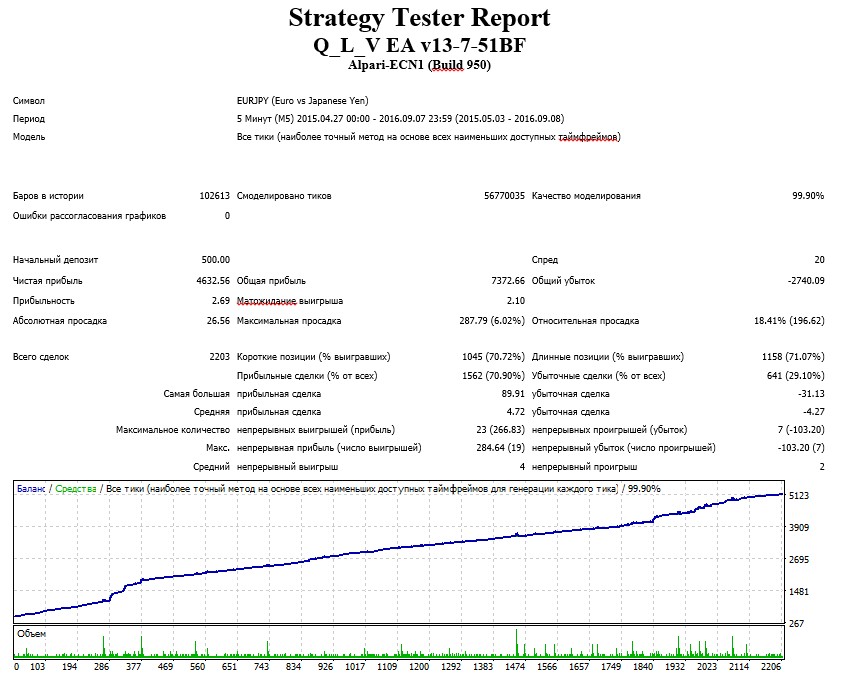Screen dimensions: 848x690
Task: Select absolute drawdown value "26.56"
Action: [218, 321]
